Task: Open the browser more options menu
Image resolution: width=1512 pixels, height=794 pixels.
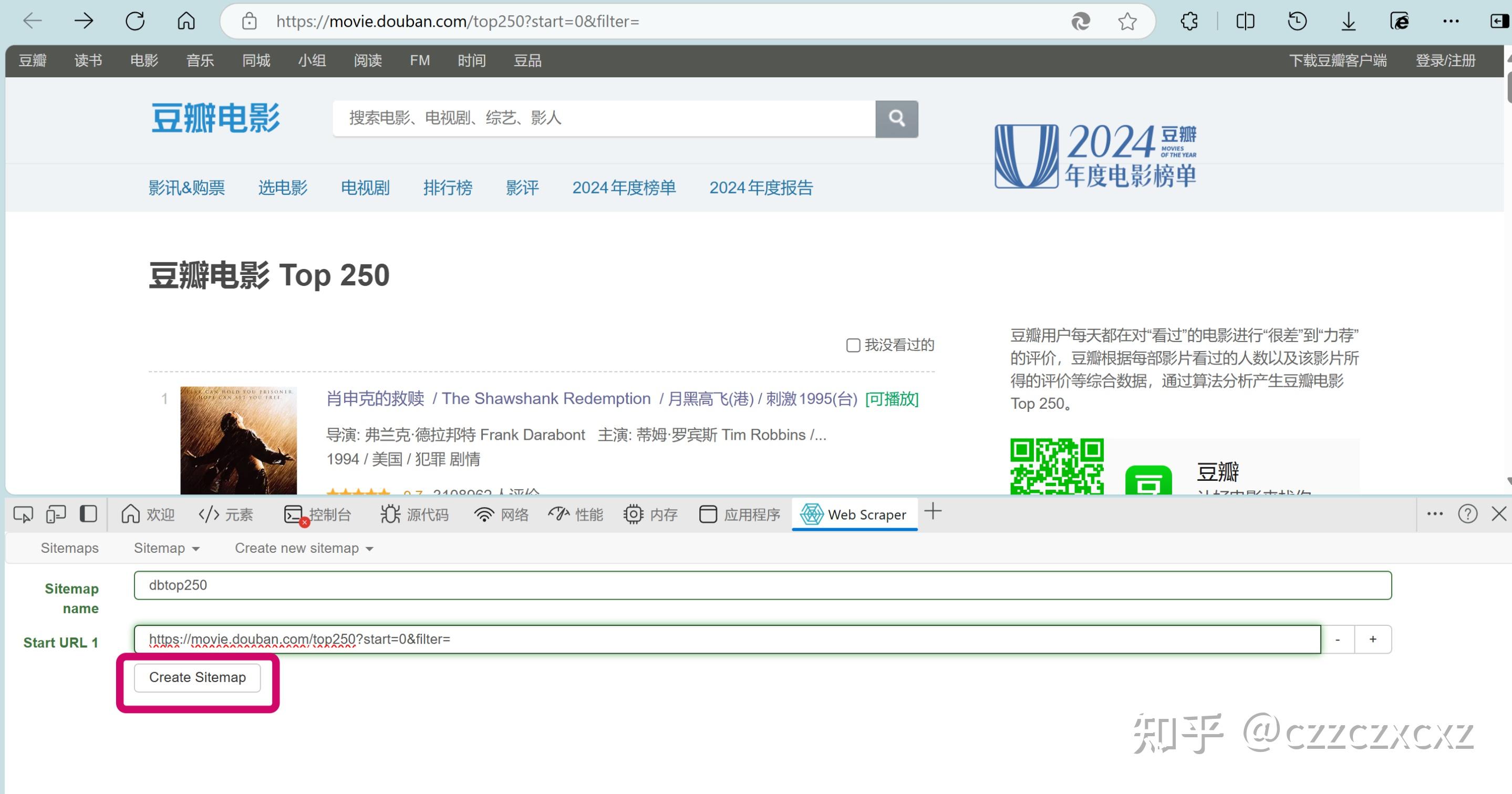Action: click(1451, 21)
